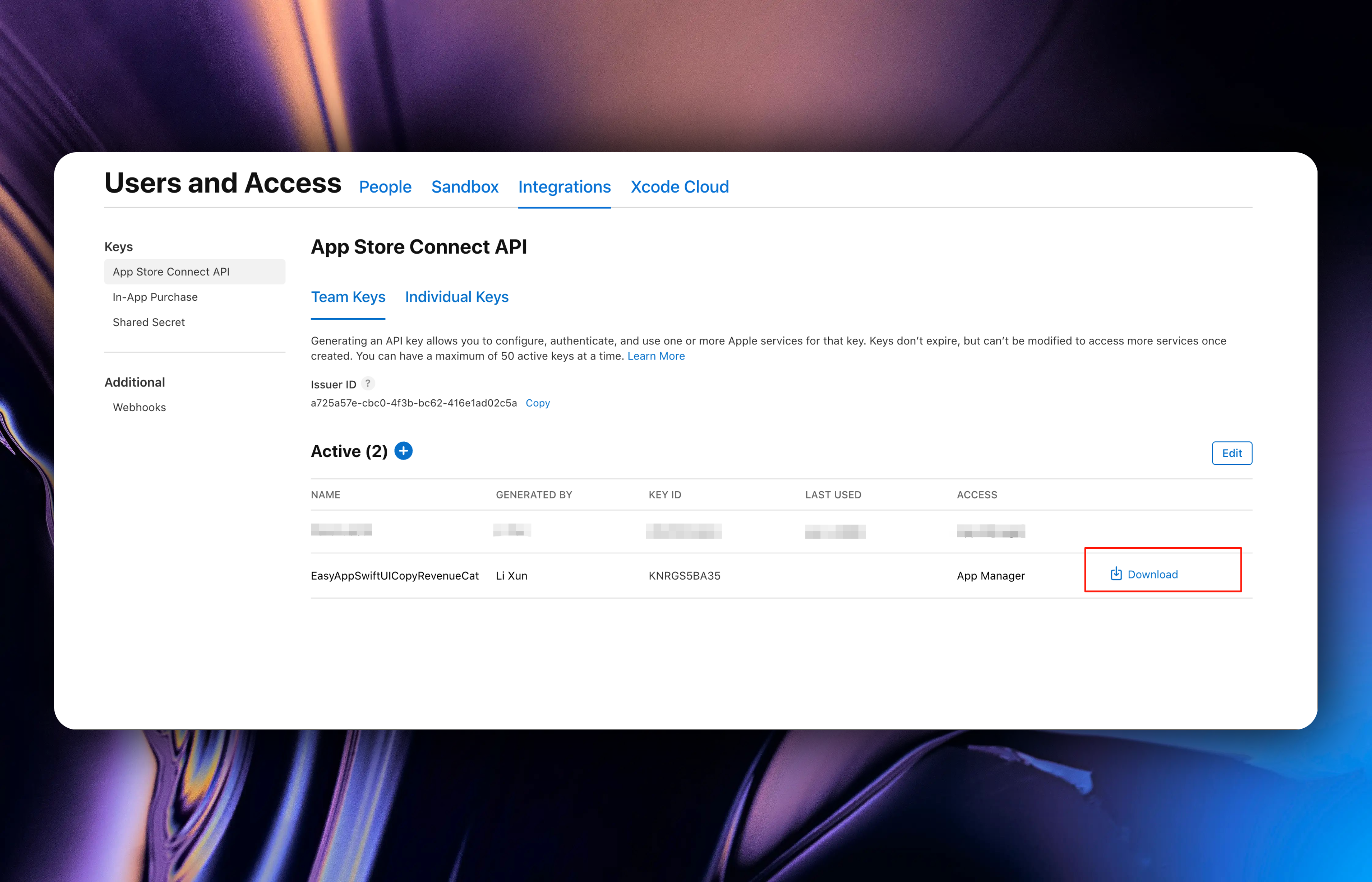This screenshot has height=882, width=1372.
Task: Select the Team Keys tab
Action: [x=348, y=297]
